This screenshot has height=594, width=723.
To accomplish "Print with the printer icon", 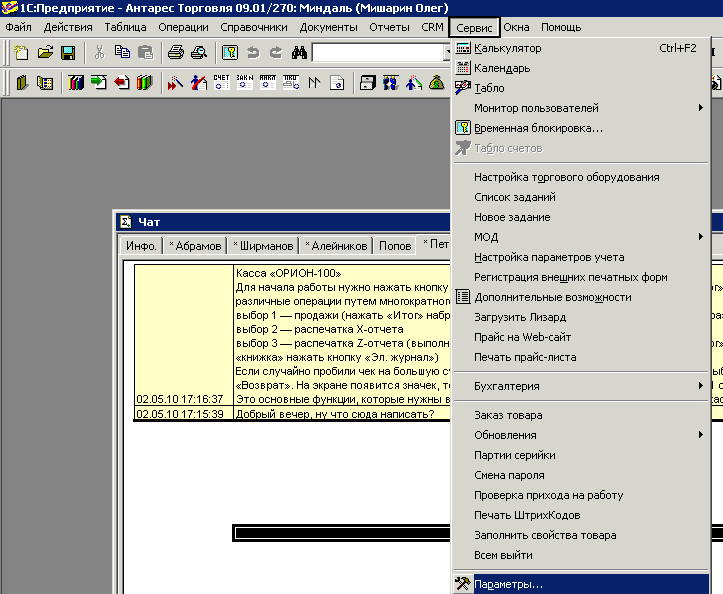I will (x=176, y=53).
